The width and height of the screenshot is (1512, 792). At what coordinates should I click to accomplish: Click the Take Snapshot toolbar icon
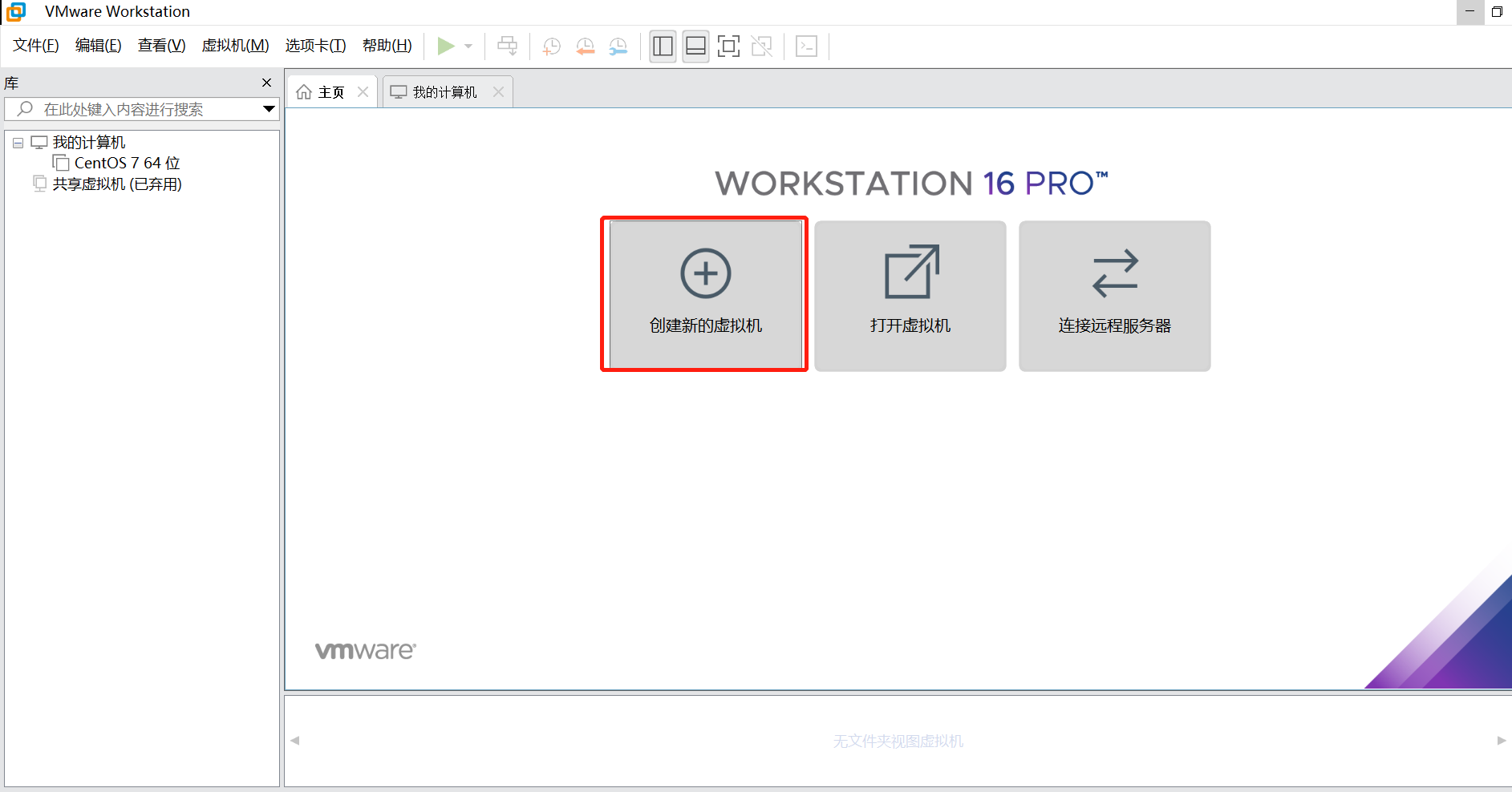click(551, 46)
